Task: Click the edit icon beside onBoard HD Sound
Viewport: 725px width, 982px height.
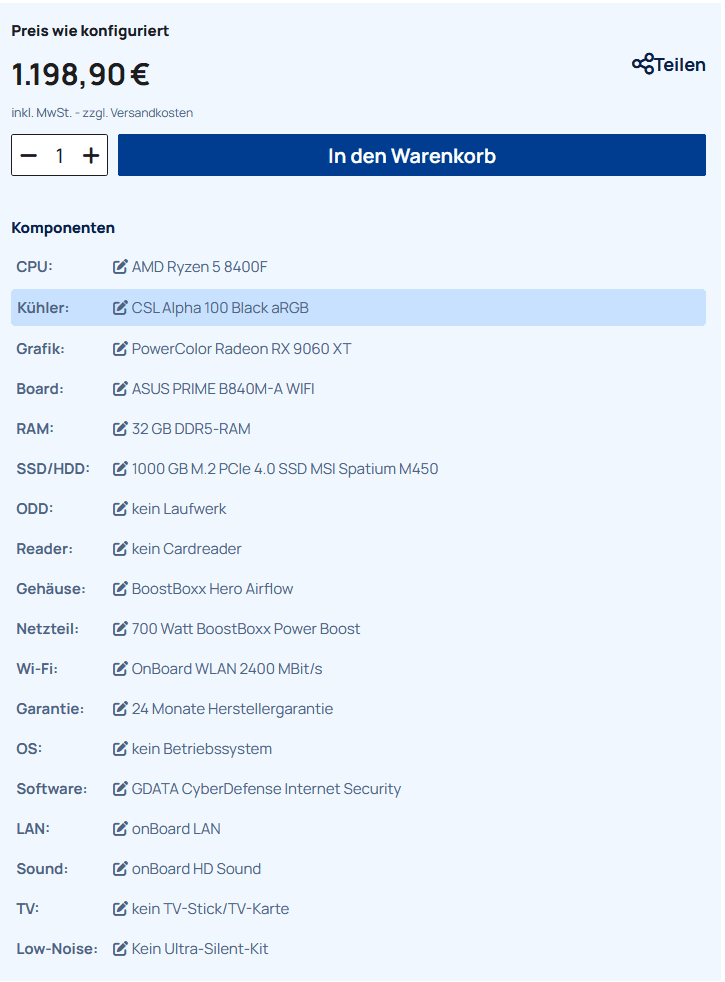Action: pos(120,869)
